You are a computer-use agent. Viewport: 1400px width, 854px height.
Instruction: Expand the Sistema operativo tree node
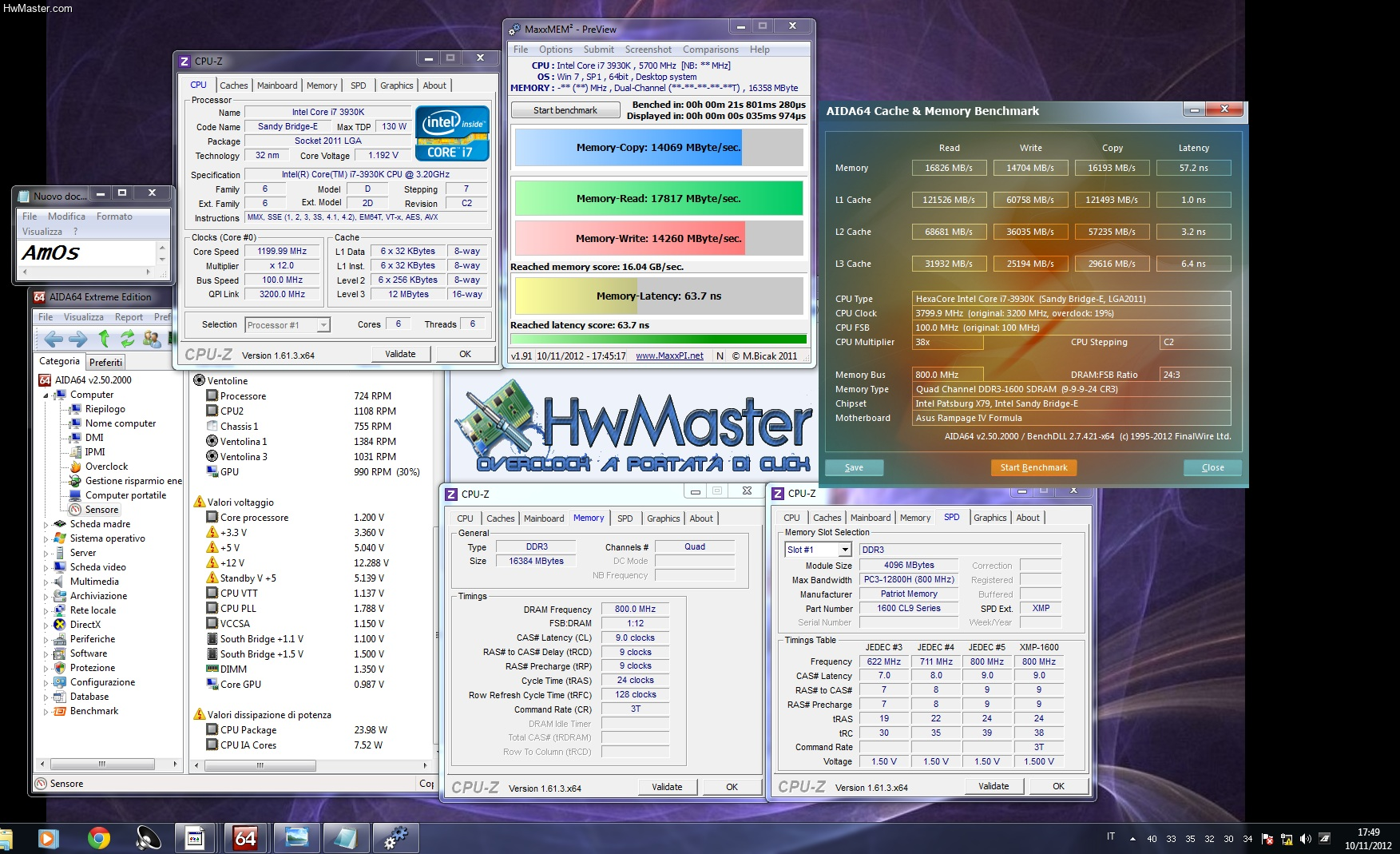46,539
